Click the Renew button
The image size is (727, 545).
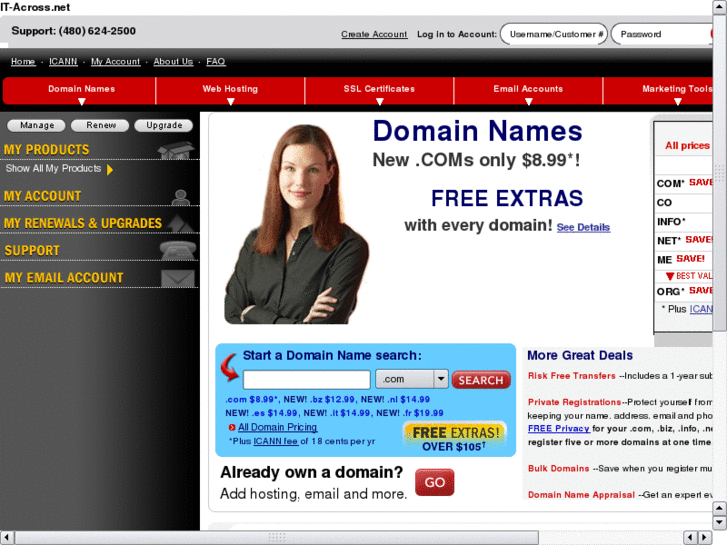click(101, 125)
